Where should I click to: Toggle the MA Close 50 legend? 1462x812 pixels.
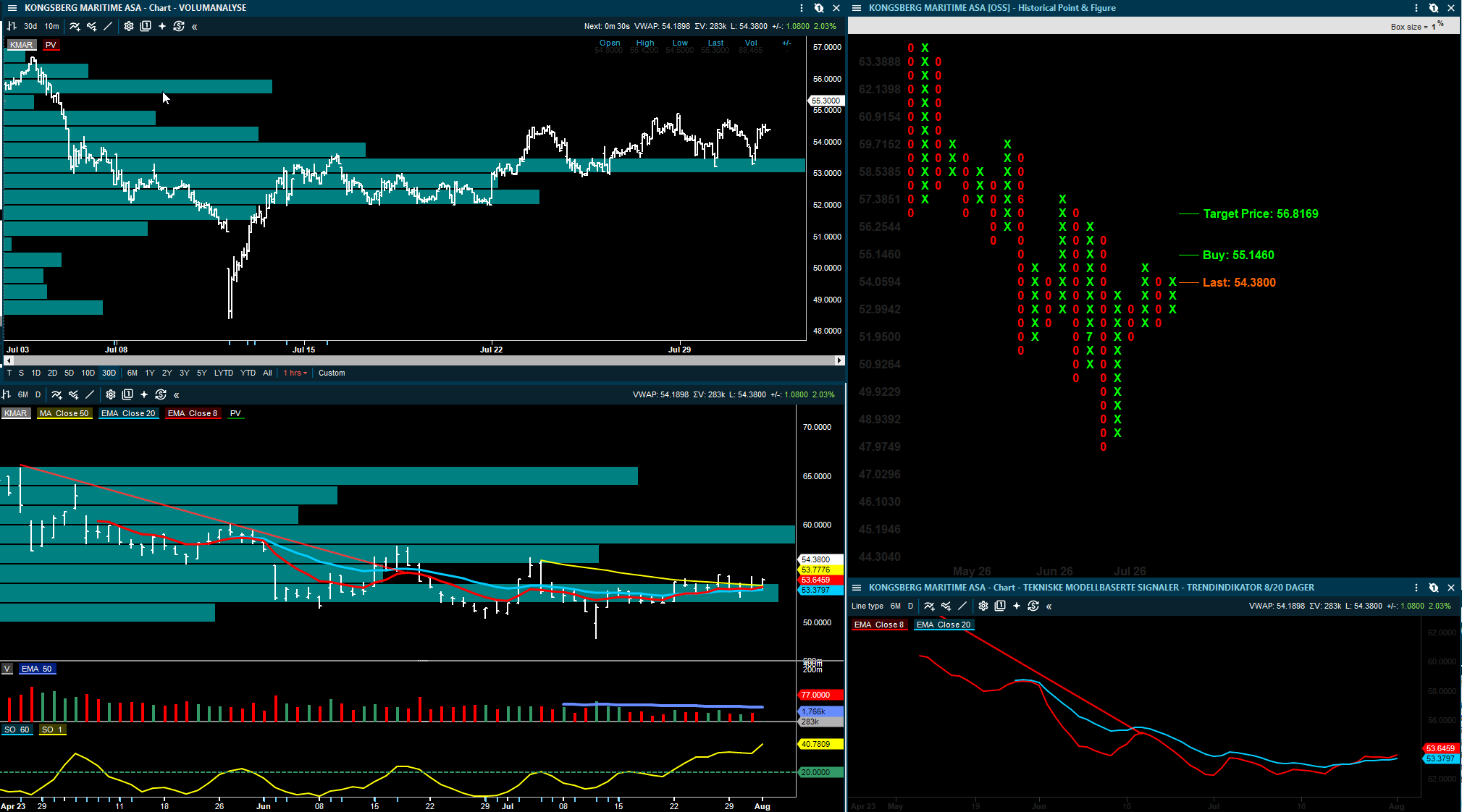click(64, 413)
